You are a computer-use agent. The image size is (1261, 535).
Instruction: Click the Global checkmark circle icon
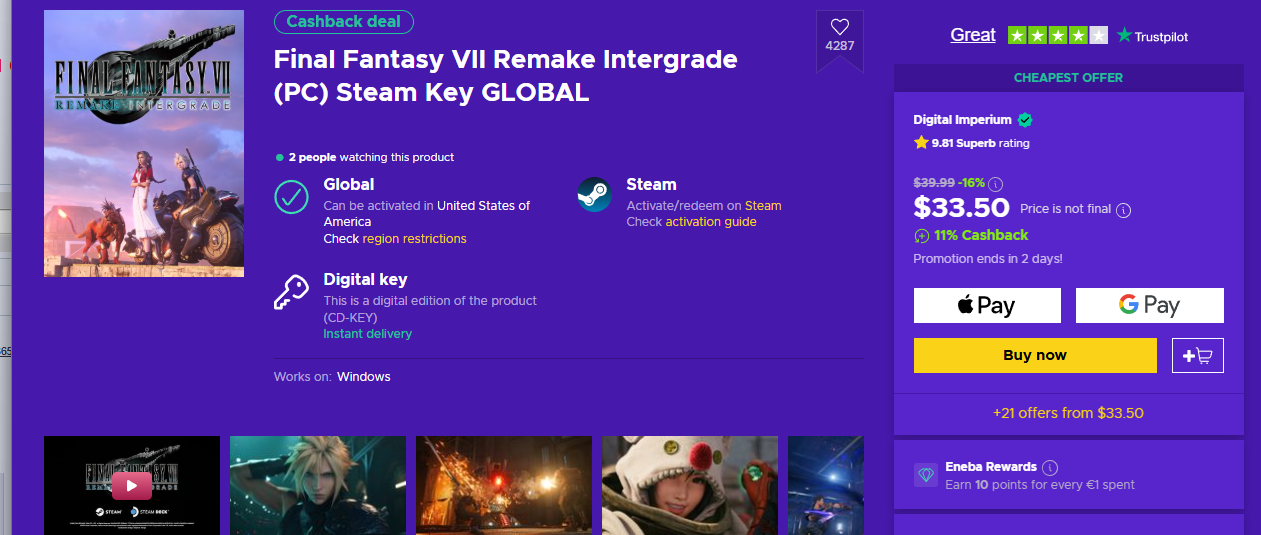coord(291,196)
